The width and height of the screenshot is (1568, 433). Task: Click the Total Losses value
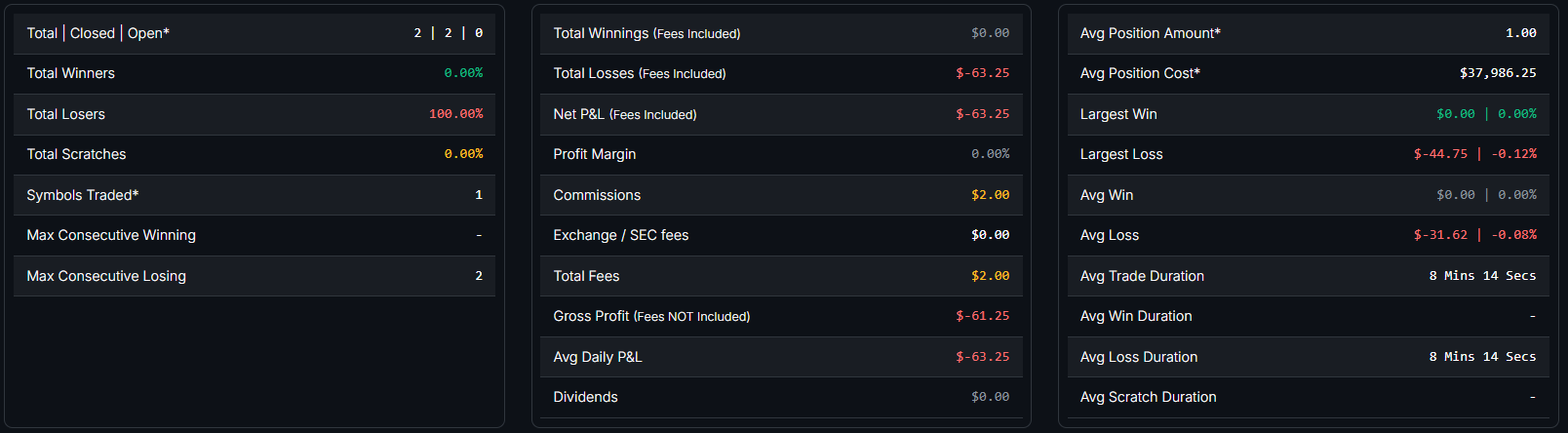pyautogui.click(x=982, y=73)
